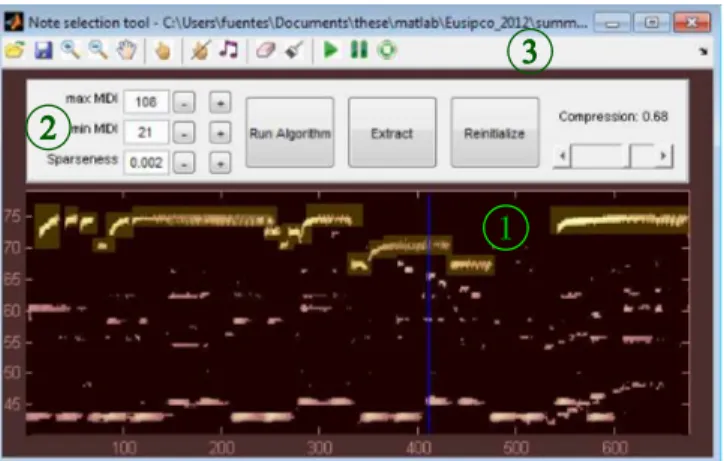Select the eraser tool
Viewport: 724px width, 461px height.
tap(266, 50)
